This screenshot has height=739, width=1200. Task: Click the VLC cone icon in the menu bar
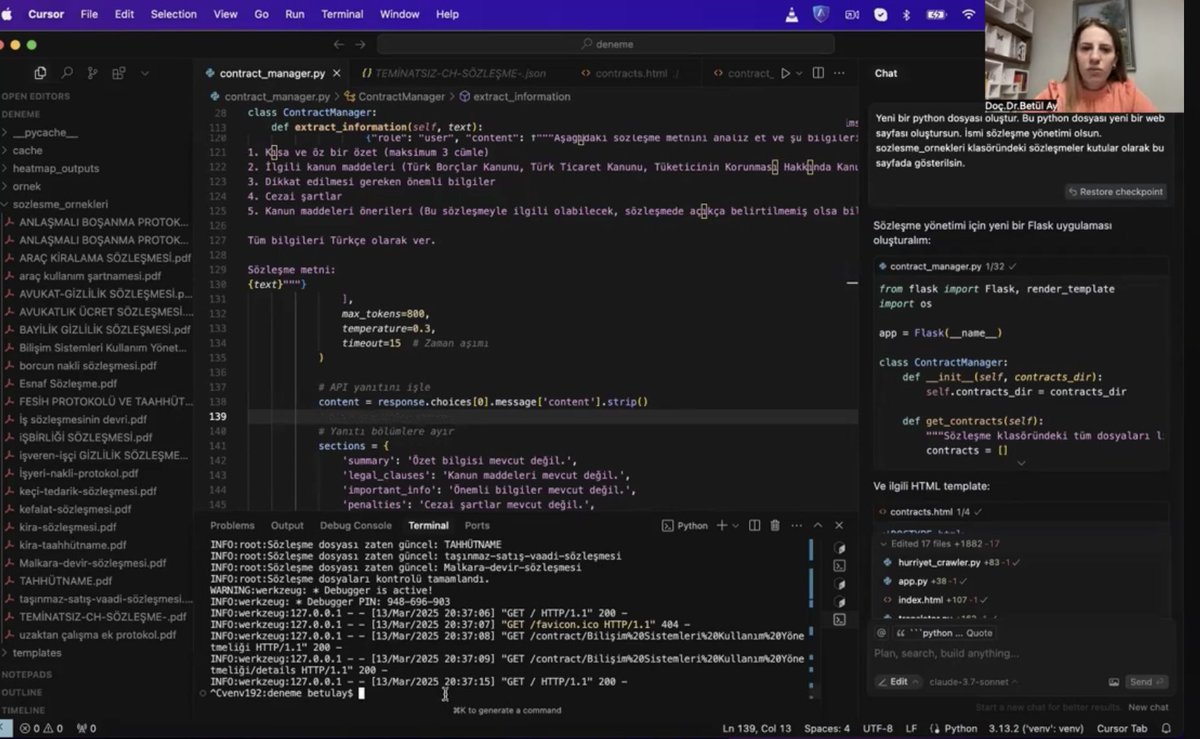[x=792, y=14]
